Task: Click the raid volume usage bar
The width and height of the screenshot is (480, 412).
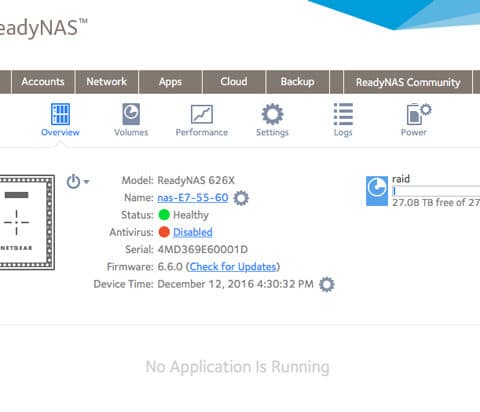Action: point(436,191)
